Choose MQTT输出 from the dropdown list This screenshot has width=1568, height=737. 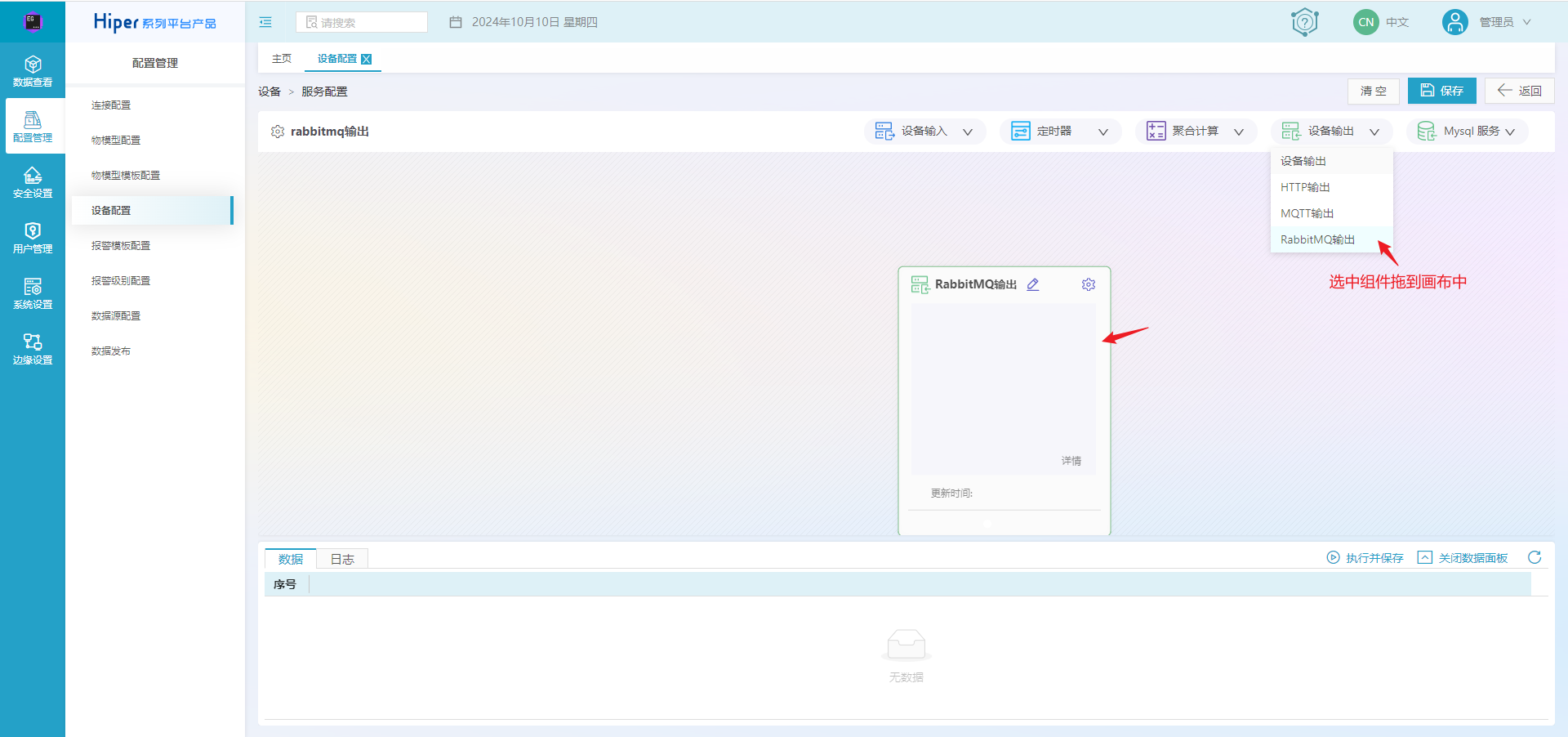coord(1331,213)
